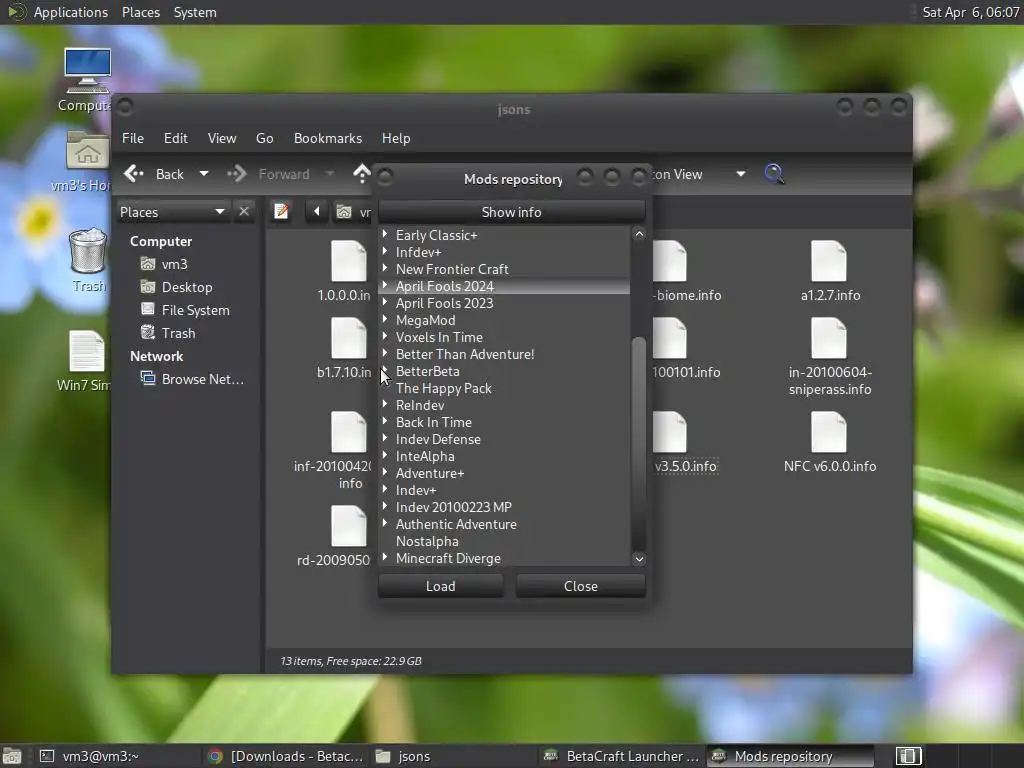Click the Back arrow in jsons toolbar
Viewport: 1024px width, 768px height.
pos(135,174)
